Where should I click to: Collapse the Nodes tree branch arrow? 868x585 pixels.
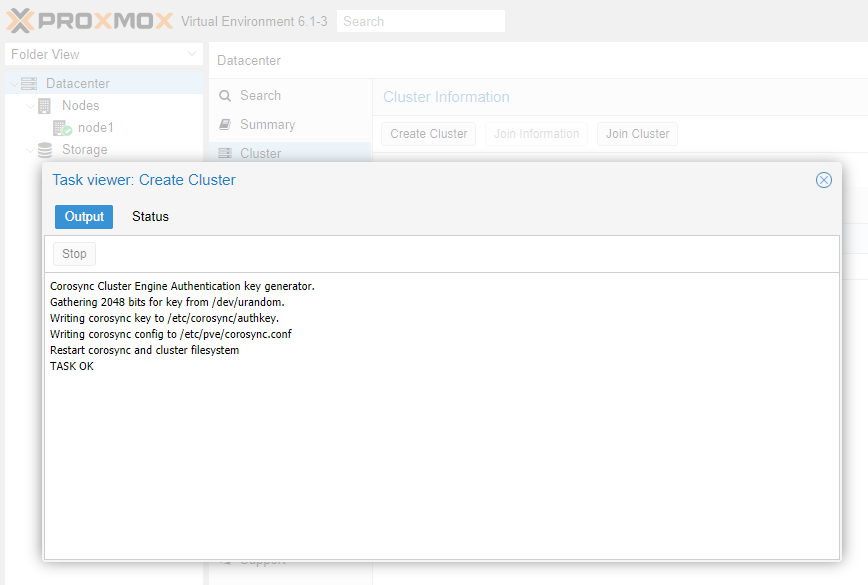coord(30,106)
